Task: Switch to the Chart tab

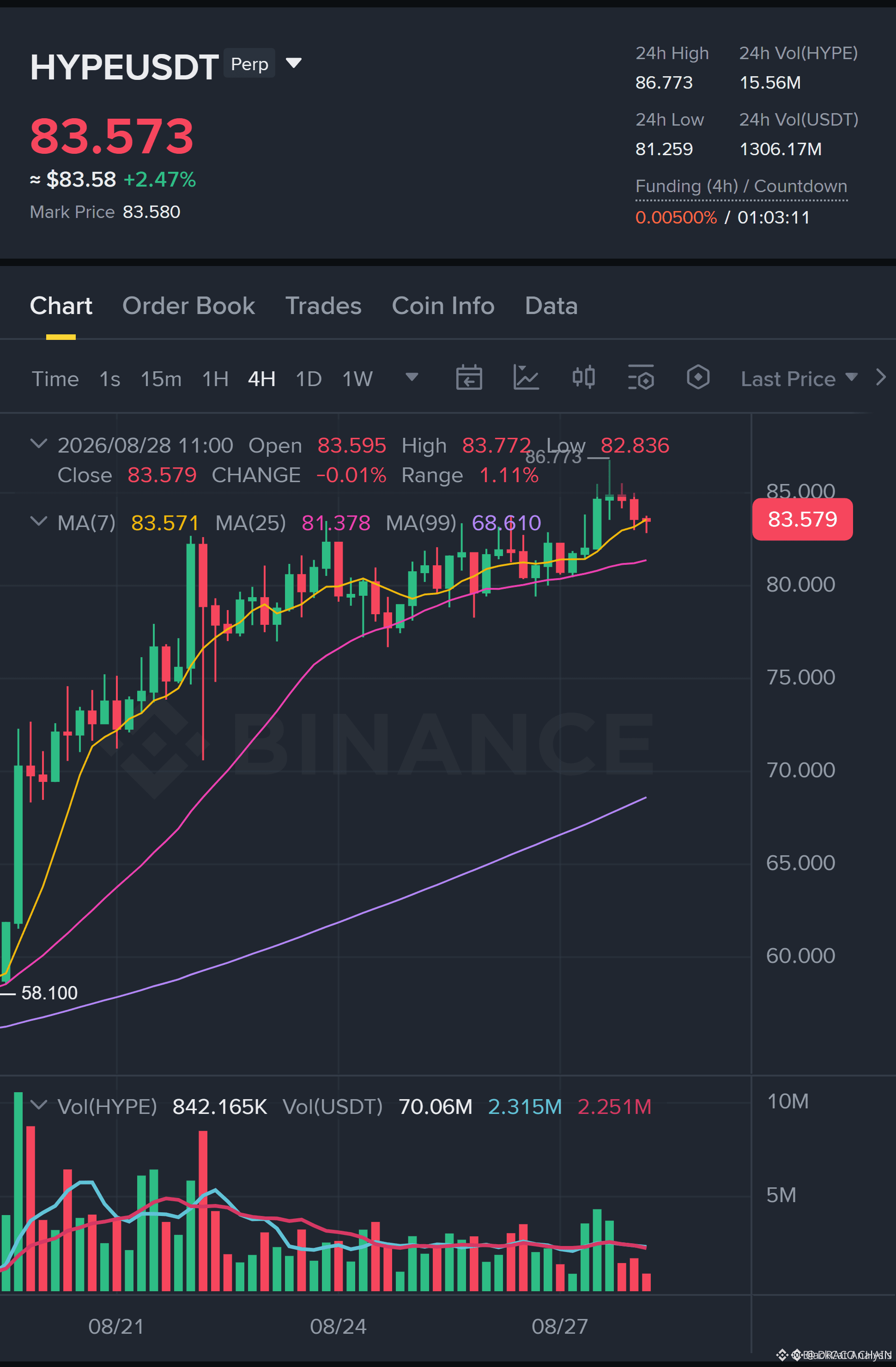Action: coord(61,306)
